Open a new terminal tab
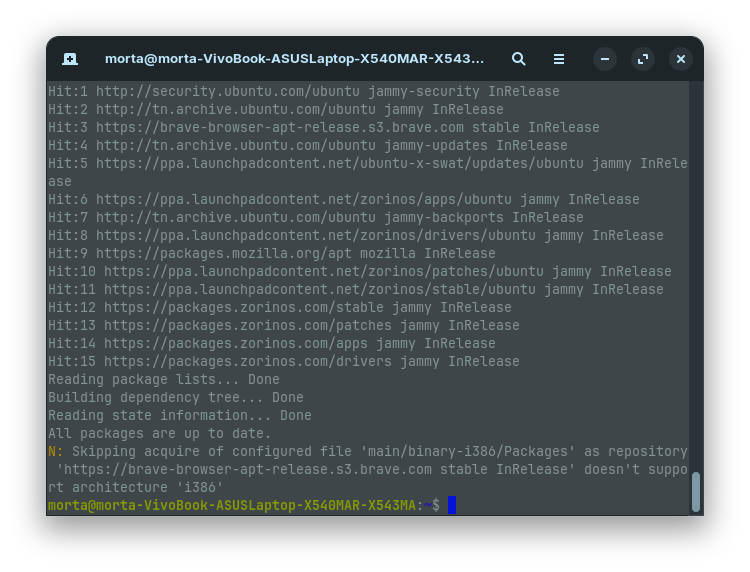750x572 pixels. click(70, 59)
